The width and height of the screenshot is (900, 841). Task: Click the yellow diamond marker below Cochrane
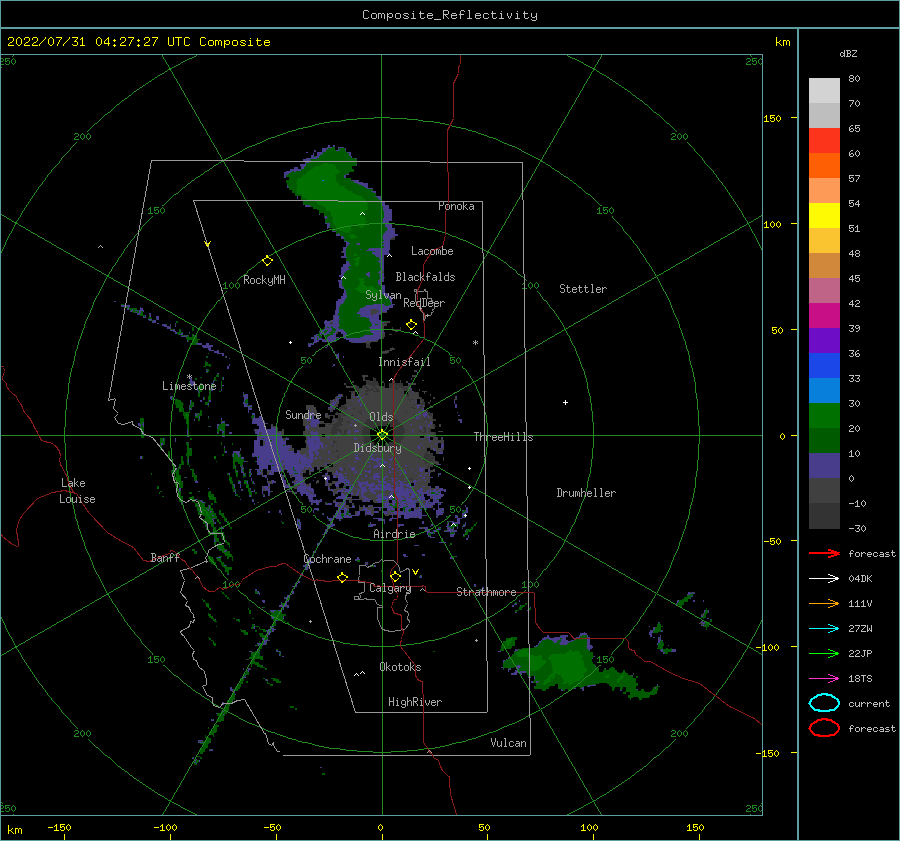click(342, 577)
